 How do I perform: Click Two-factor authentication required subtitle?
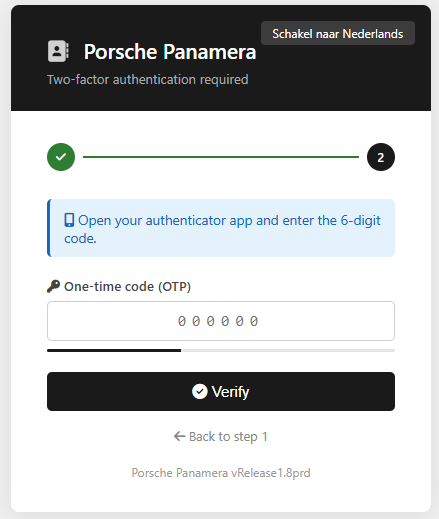pyautogui.click(x=148, y=80)
